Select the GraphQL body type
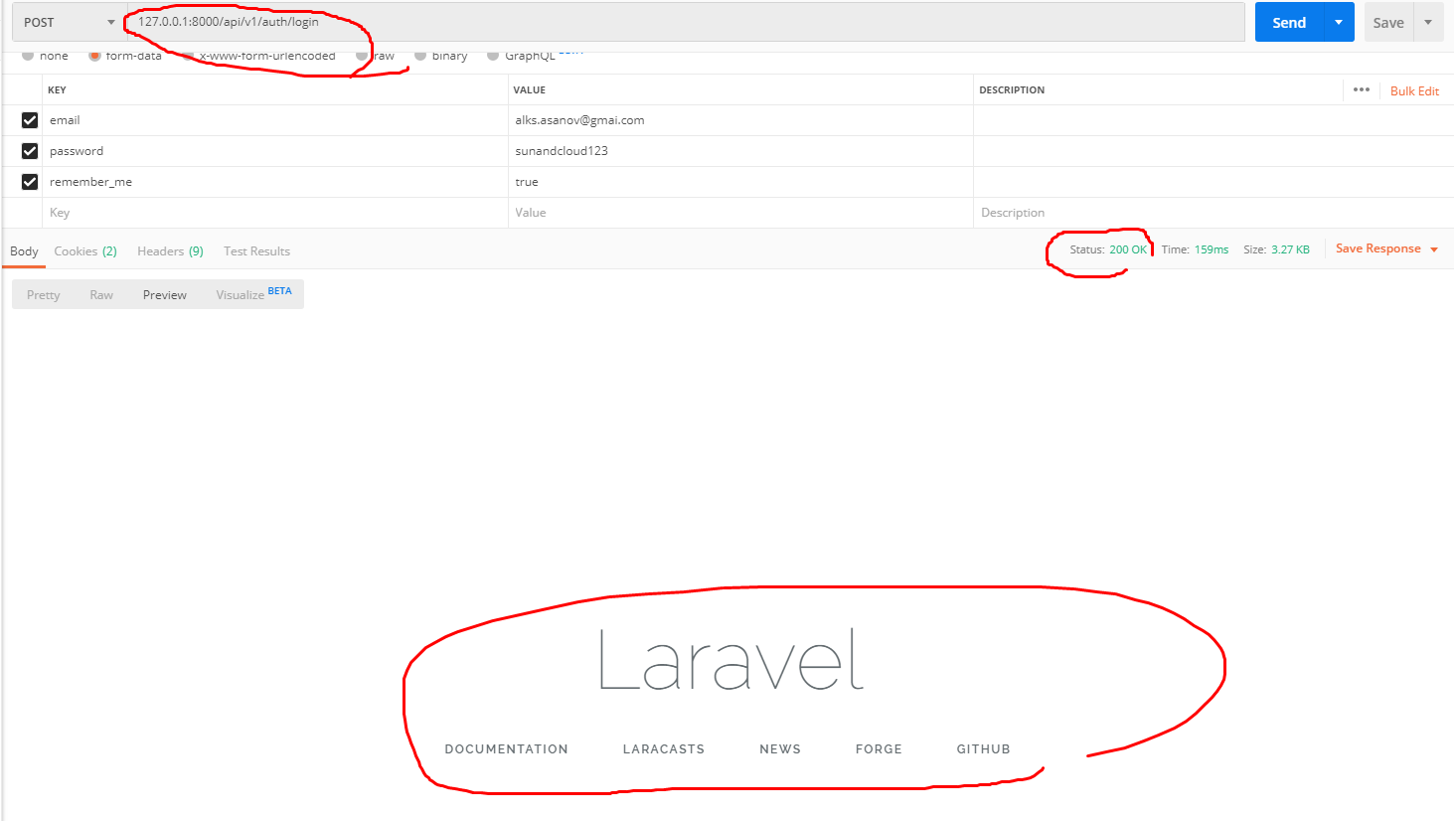Viewport: 1456px width, 821px height. [x=493, y=56]
